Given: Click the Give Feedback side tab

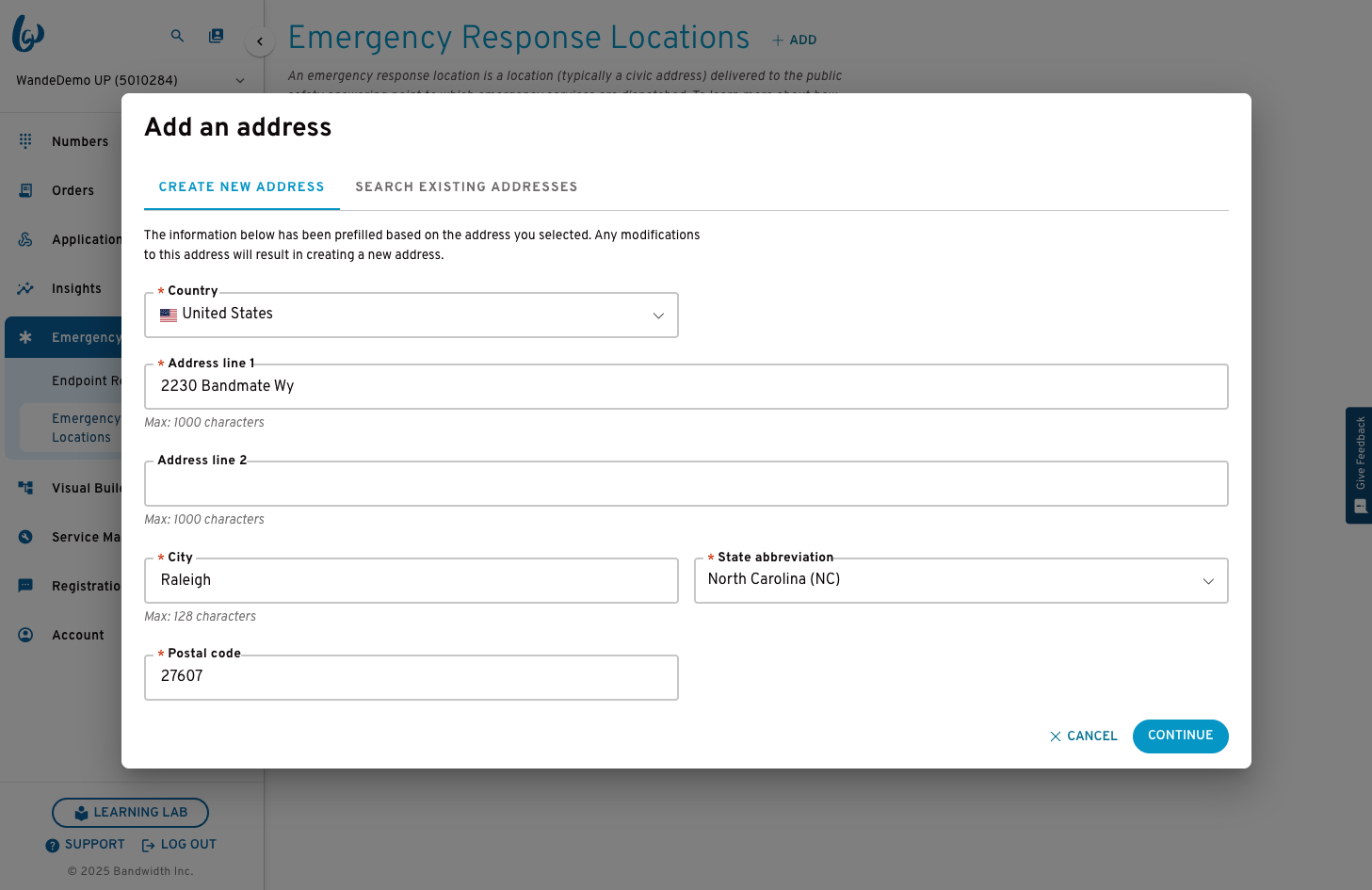Looking at the screenshot, I should click(1359, 465).
